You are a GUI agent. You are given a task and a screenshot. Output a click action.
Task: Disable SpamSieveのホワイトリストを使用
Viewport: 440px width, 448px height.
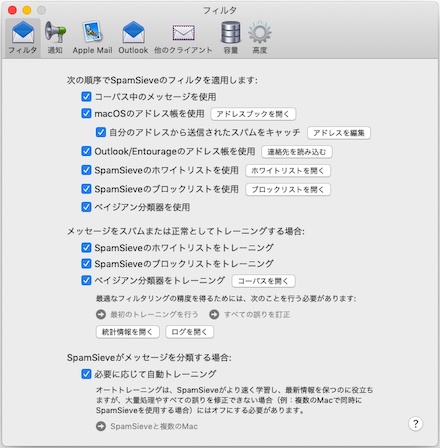coord(86,170)
